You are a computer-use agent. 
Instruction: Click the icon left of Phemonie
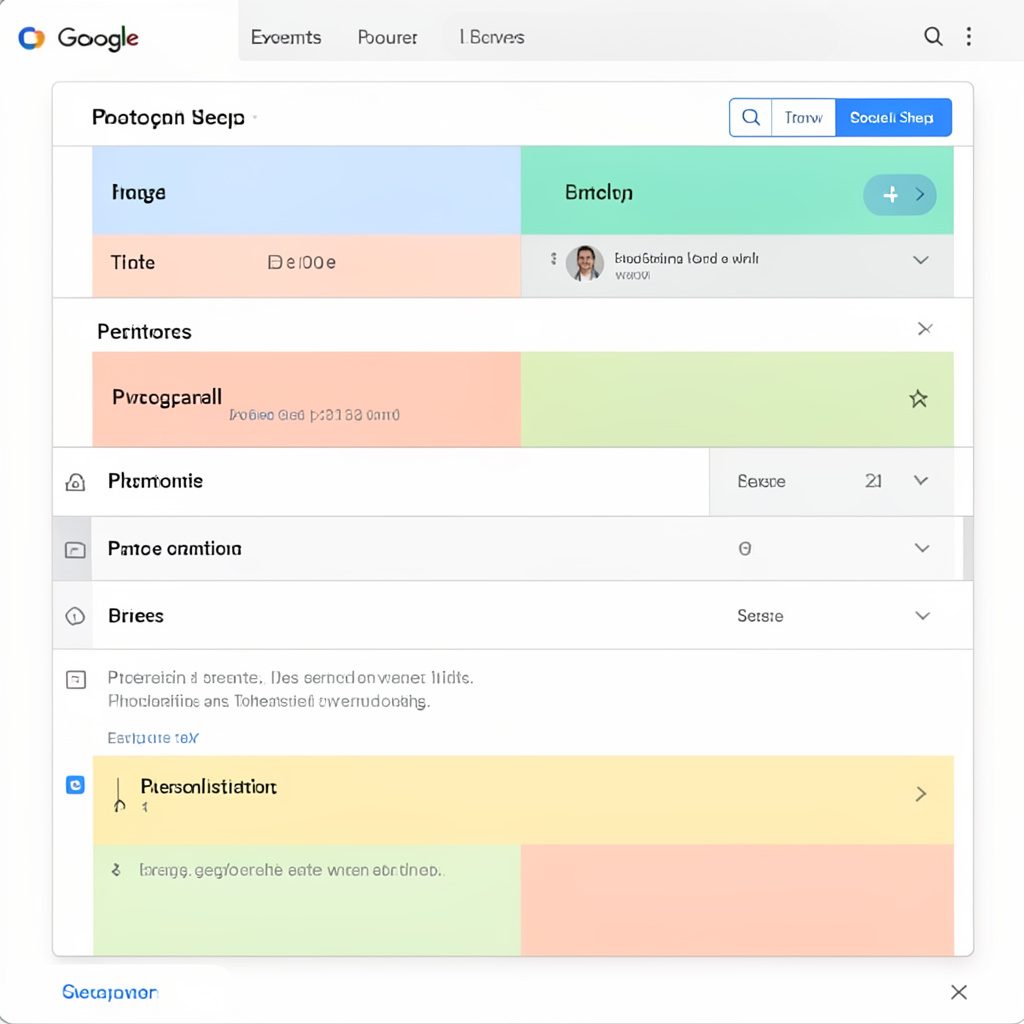(75, 482)
